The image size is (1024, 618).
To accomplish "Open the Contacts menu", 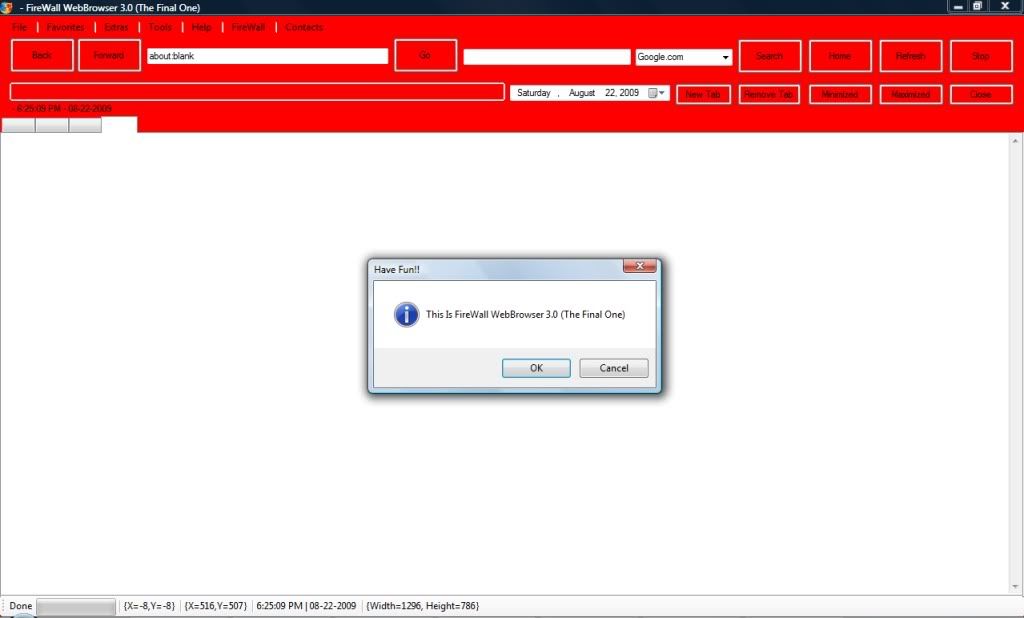I will tap(304, 27).
